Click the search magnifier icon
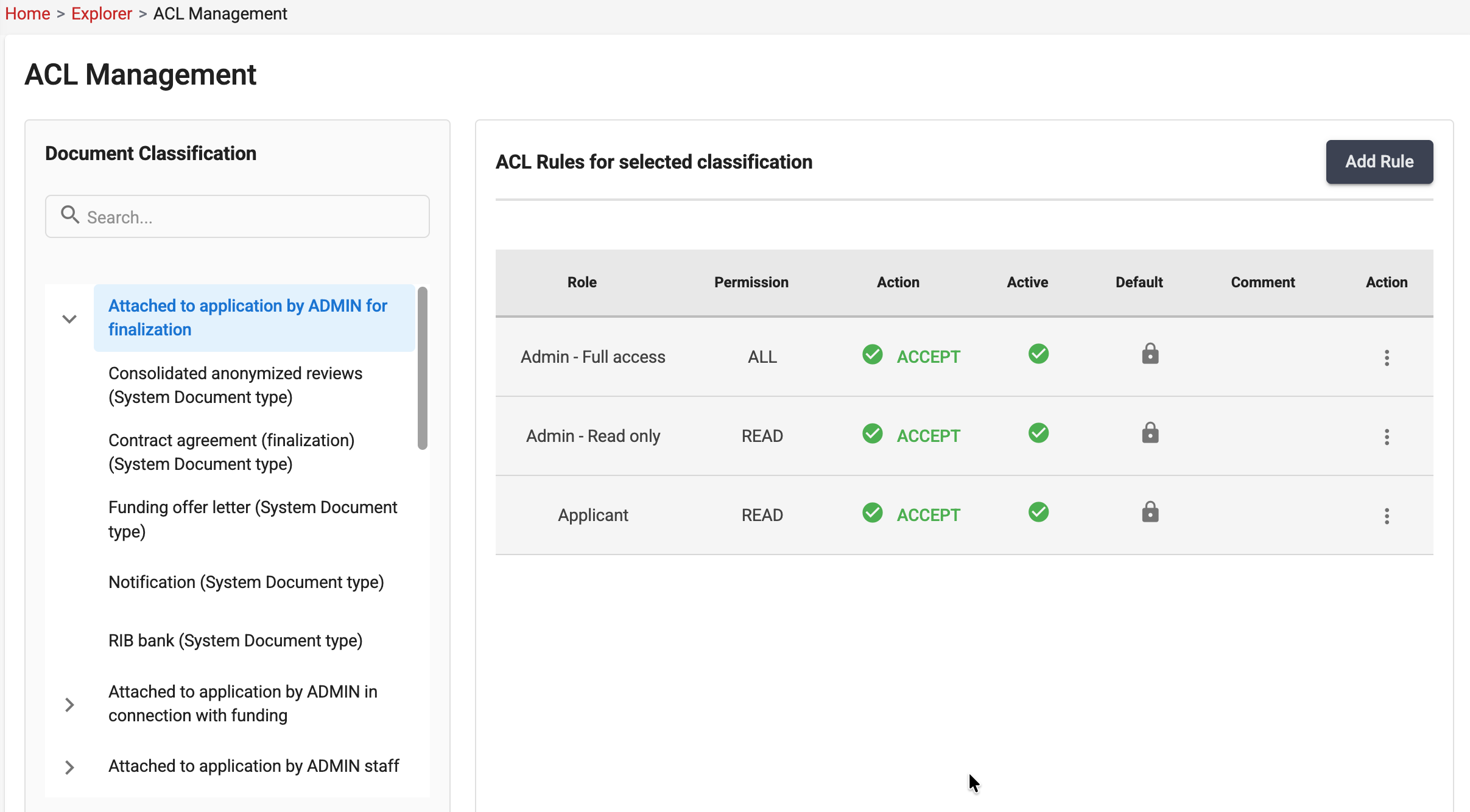 point(70,215)
